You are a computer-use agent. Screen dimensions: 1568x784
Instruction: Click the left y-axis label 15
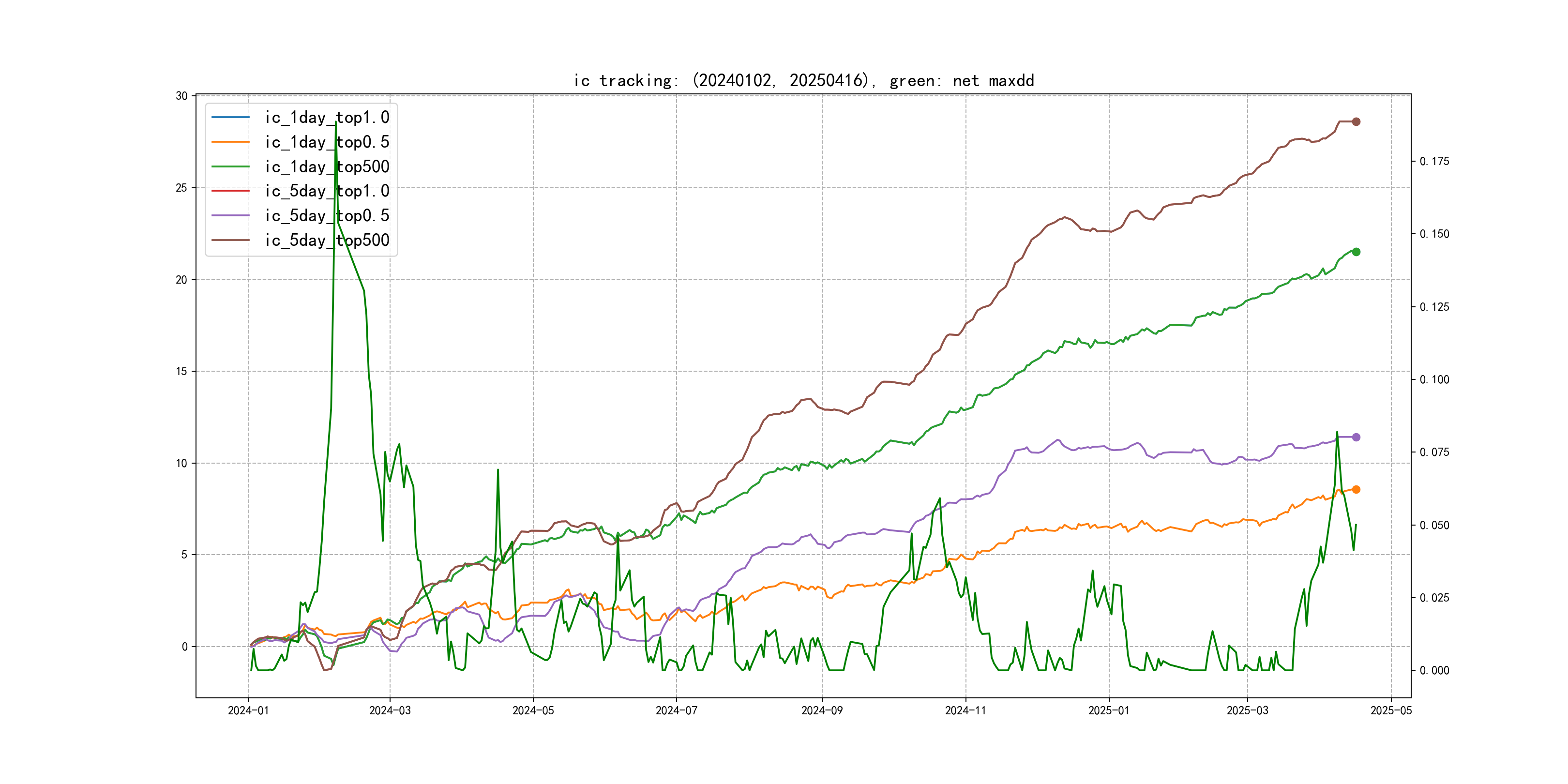[x=181, y=371]
